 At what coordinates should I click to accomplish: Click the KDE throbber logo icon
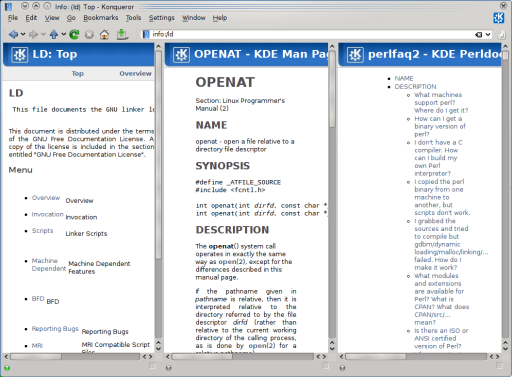point(499,18)
